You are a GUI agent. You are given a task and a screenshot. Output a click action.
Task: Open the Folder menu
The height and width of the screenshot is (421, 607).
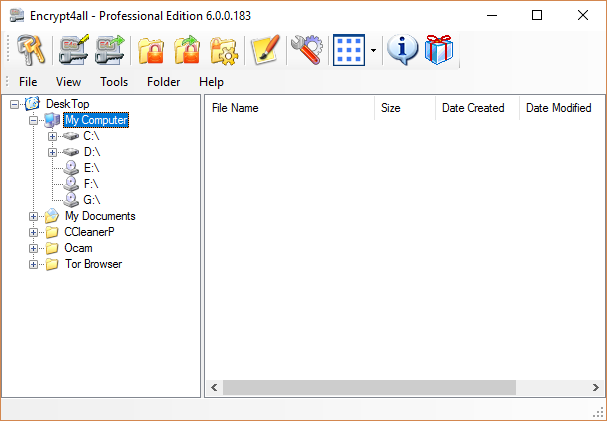tap(163, 82)
